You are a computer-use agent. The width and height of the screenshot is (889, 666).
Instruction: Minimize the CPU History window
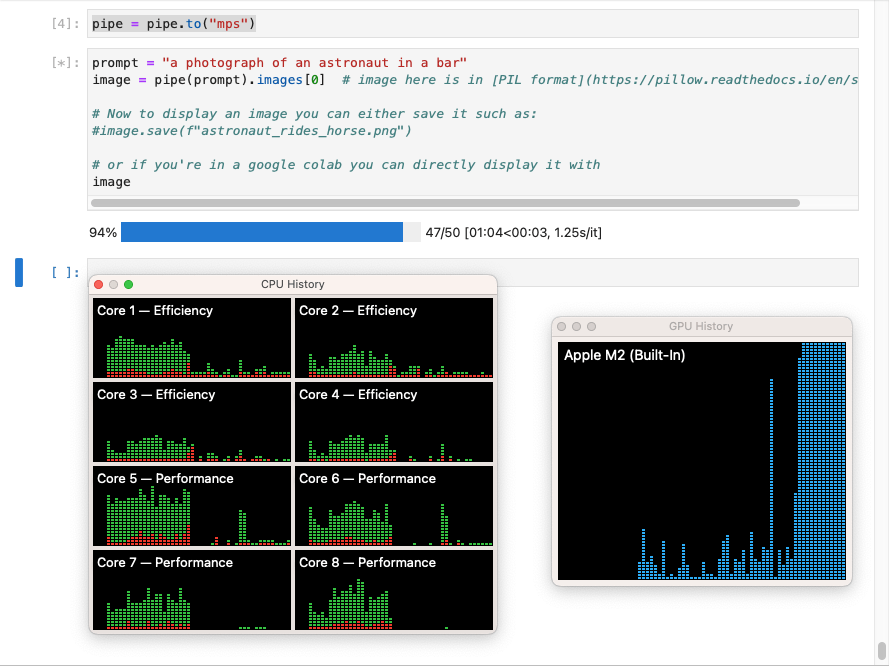pos(113,285)
